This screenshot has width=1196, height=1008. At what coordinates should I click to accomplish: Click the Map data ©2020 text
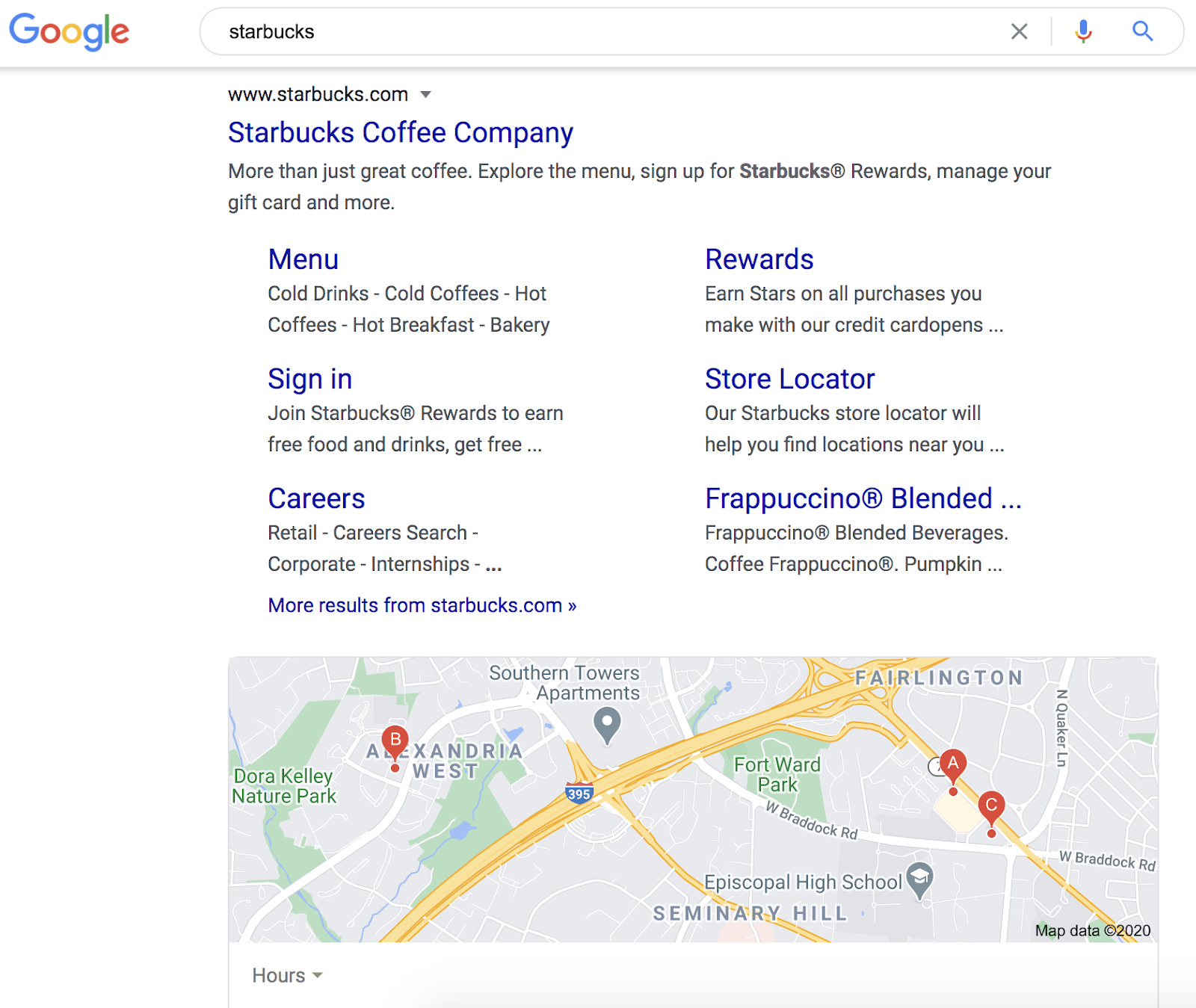coord(1093,930)
